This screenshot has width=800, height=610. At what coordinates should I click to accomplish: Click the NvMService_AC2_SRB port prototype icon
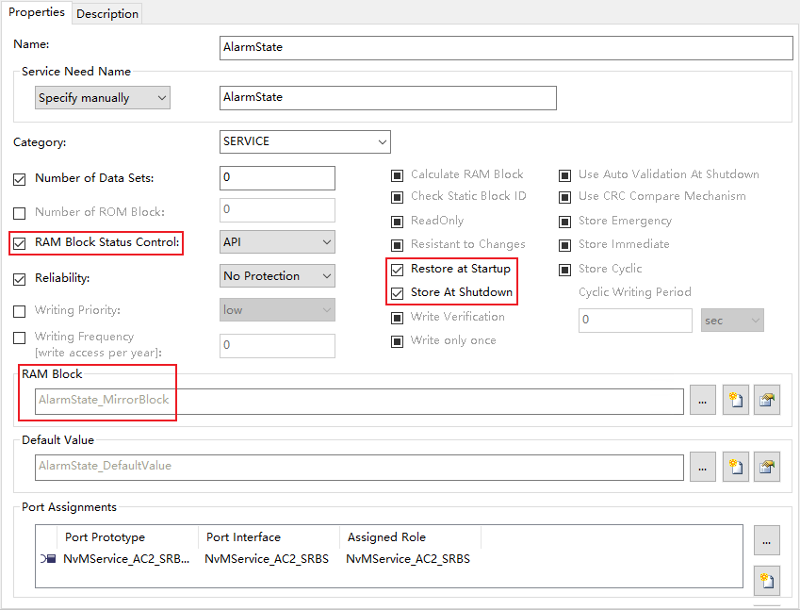coord(48,558)
